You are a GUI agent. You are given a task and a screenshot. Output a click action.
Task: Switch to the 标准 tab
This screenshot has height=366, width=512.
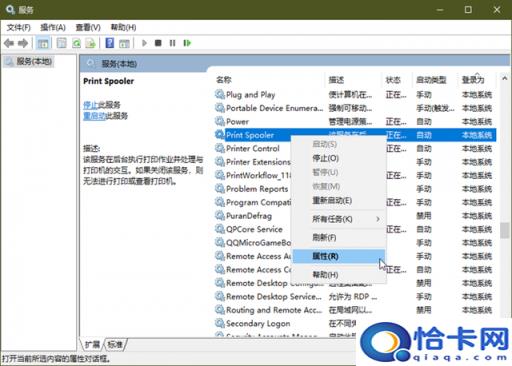[115, 344]
